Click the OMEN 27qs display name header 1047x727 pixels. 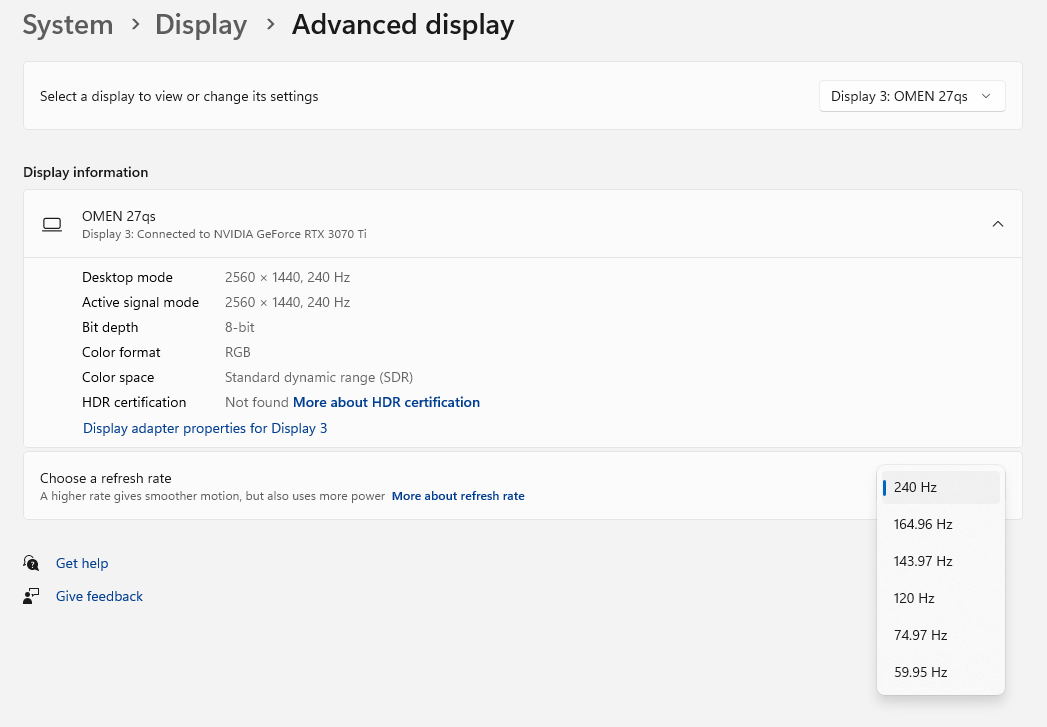(x=119, y=215)
